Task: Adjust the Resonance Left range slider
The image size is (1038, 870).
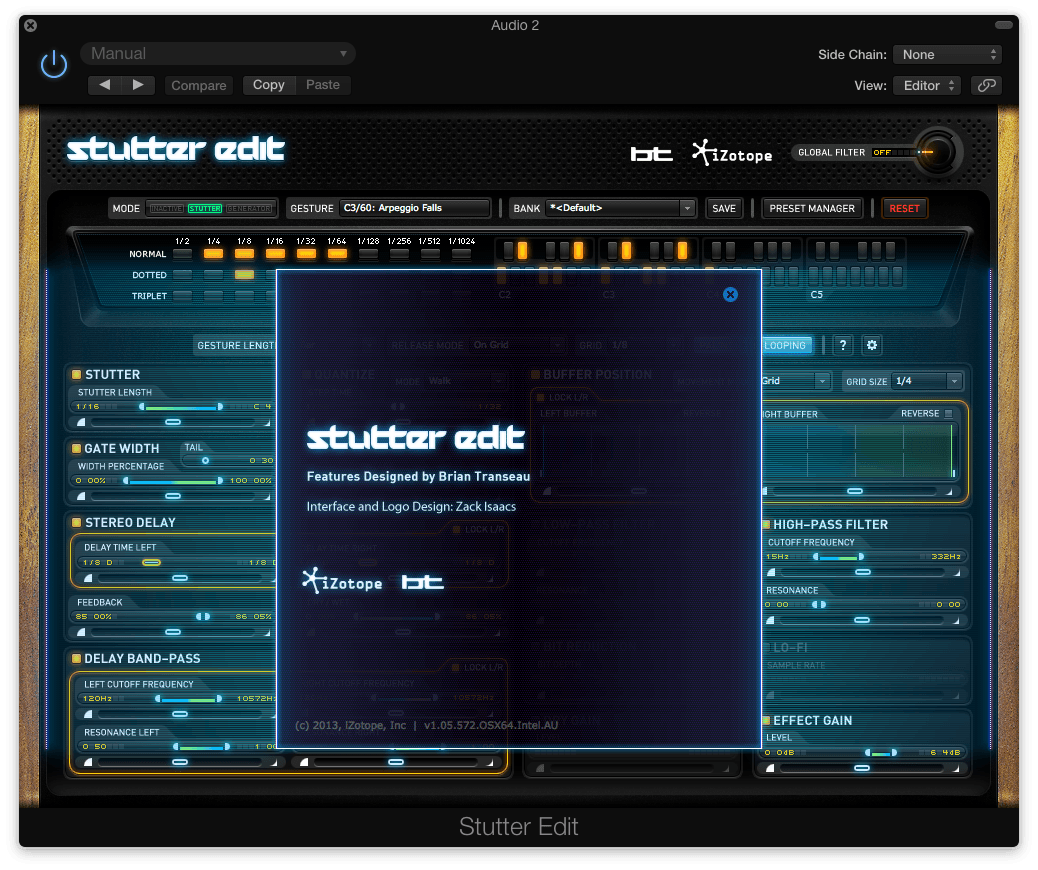Action: pos(201,747)
